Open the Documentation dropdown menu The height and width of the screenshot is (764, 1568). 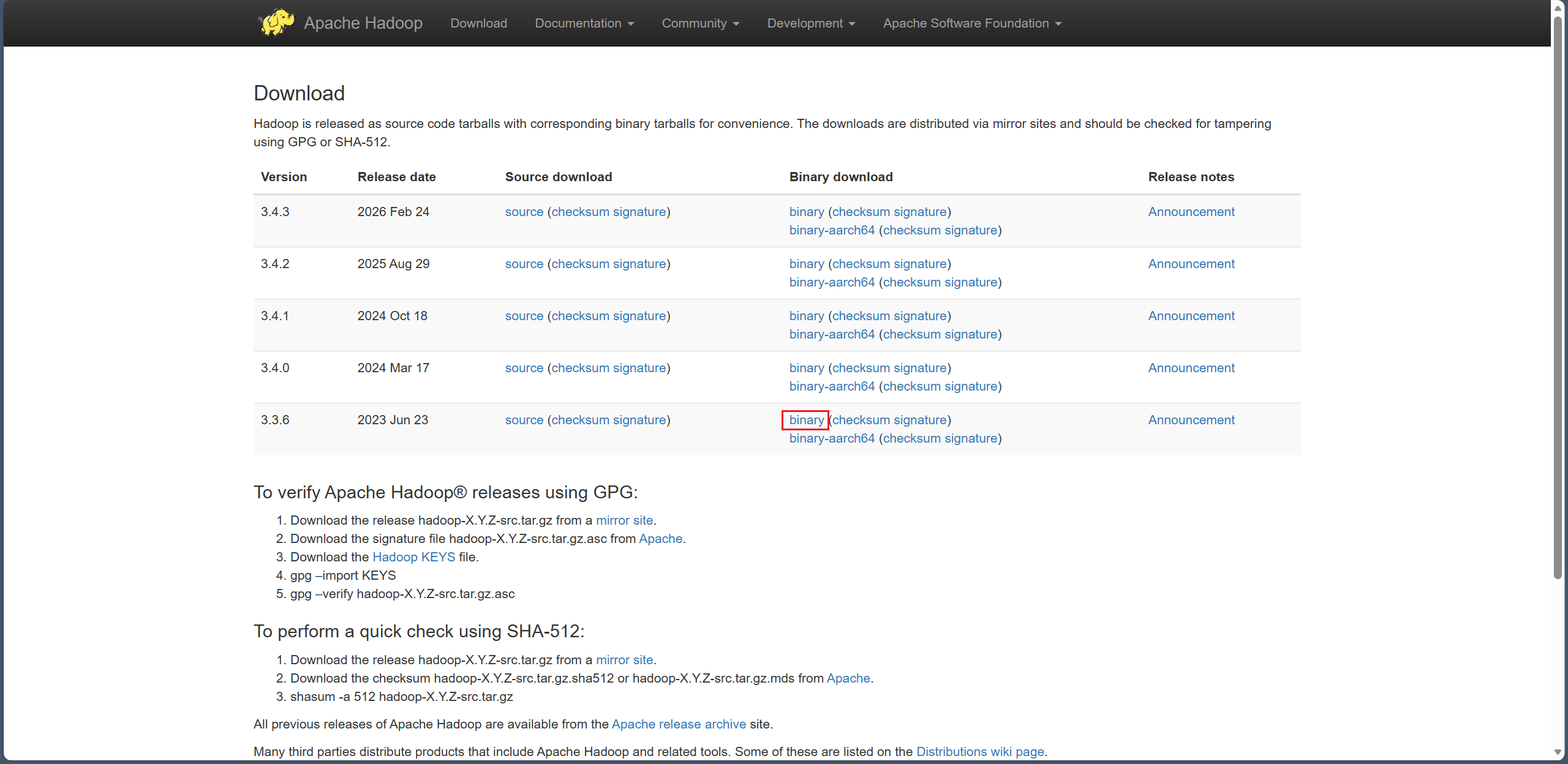point(584,23)
